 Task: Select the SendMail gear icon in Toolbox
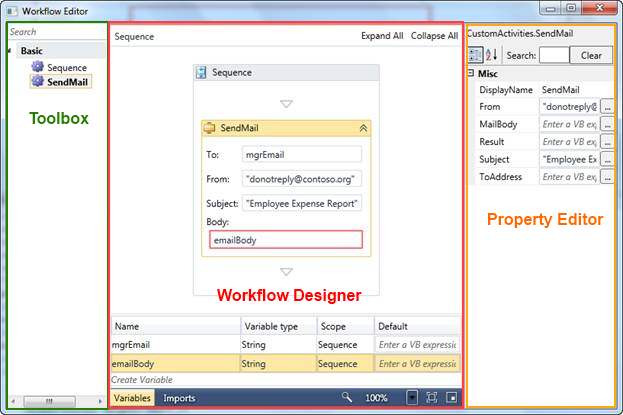click(x=38, y=81)
